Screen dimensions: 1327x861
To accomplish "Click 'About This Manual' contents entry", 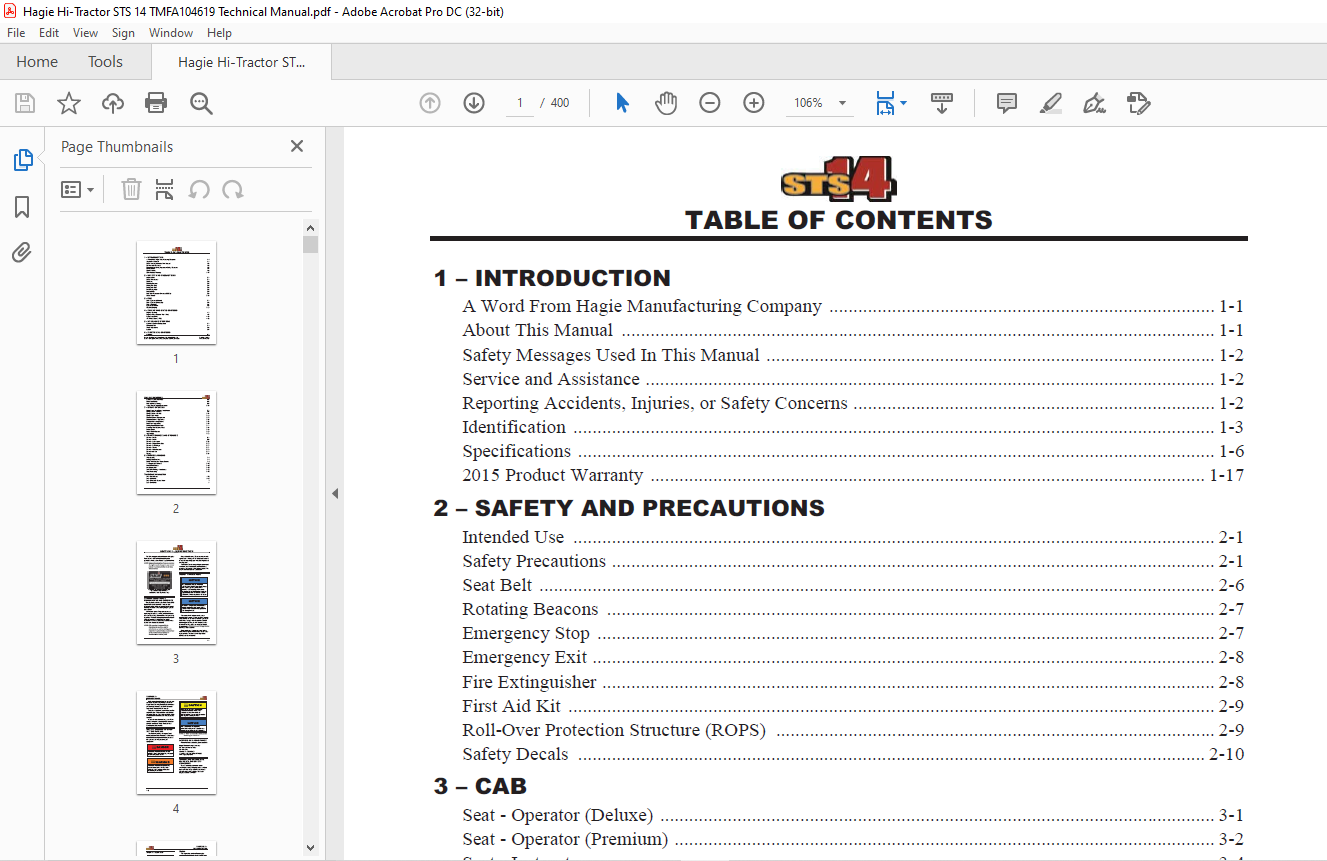I will 538,330.
